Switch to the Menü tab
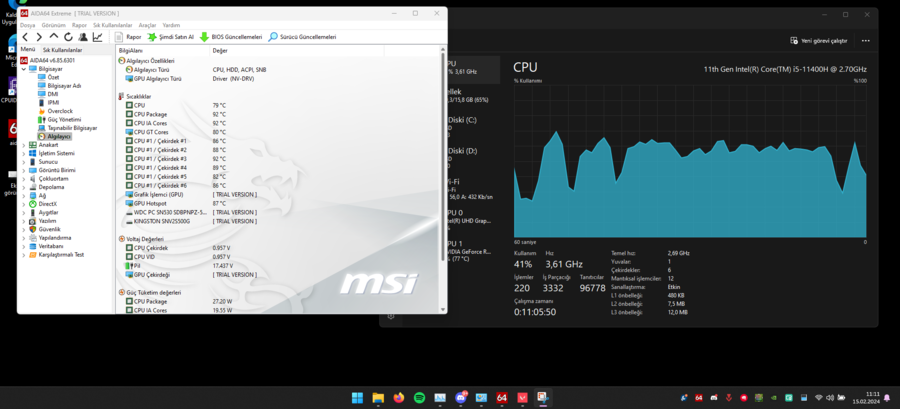 point(28,50)
